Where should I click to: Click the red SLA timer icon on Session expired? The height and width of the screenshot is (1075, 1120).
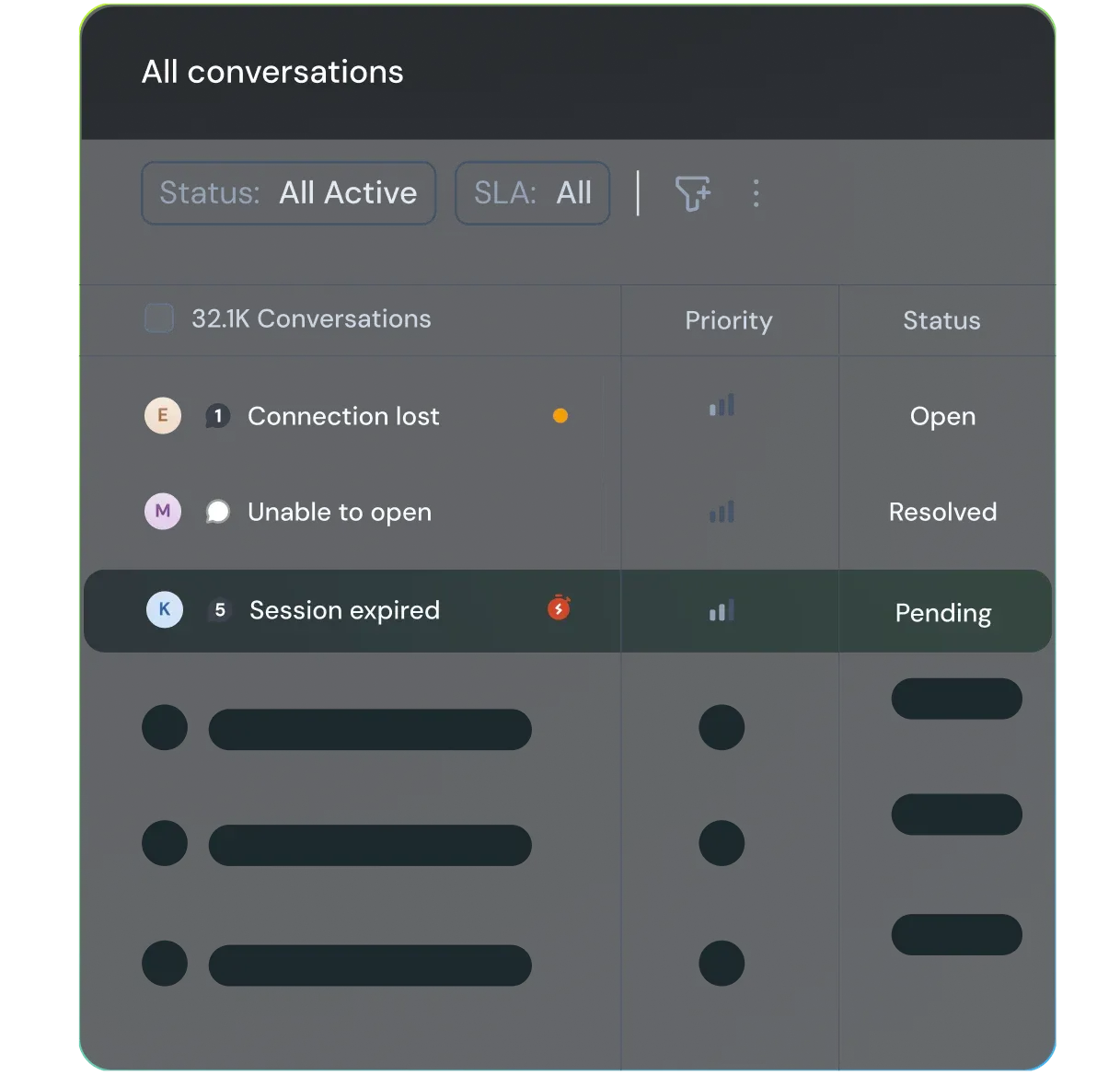tap(559, 607)
